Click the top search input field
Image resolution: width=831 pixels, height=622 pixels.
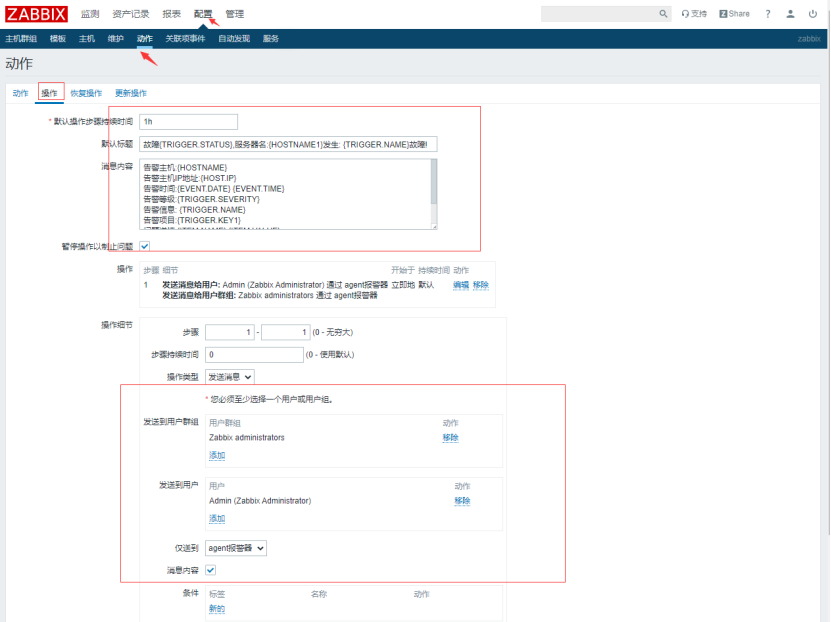click(599, 14)
